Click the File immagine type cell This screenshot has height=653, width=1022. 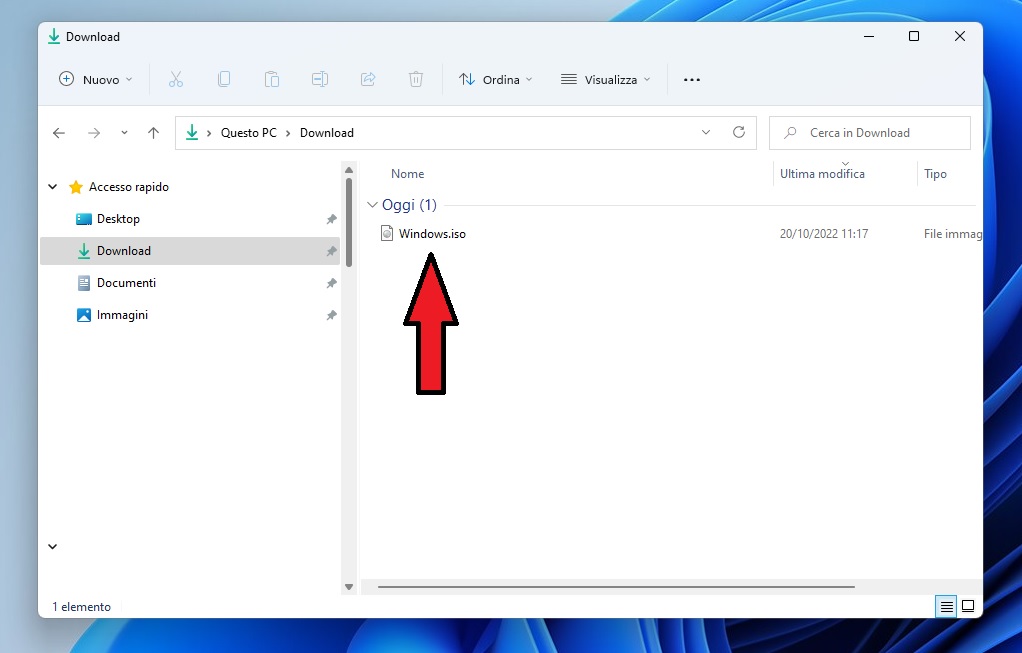tap(953, 233)
